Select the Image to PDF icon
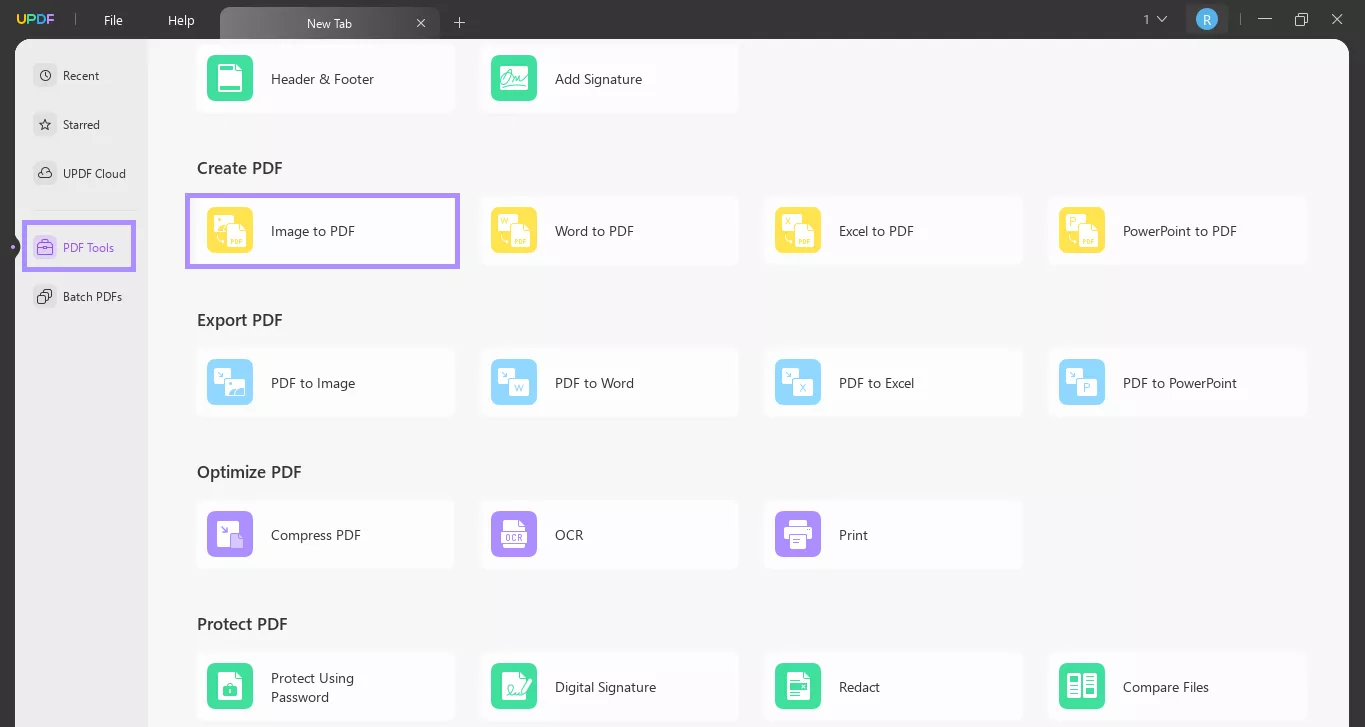The image size is (1365, 727). coord(230,230)
